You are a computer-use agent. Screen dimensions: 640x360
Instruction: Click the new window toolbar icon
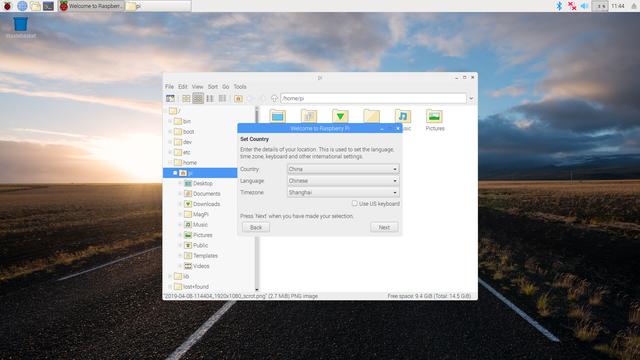coord(170,98)
